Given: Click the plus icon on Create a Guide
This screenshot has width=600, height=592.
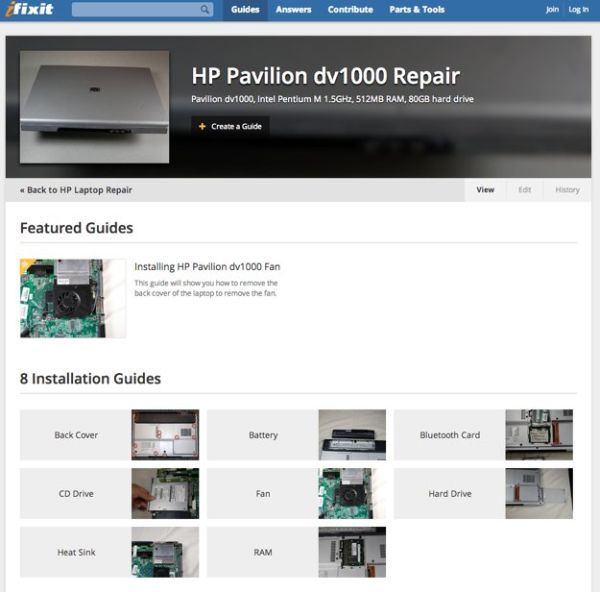Looking at the screenshot, I should (202, 127).
